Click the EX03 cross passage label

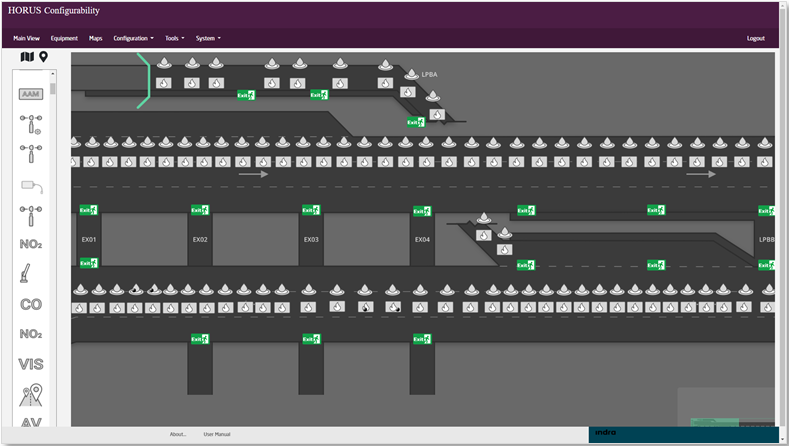311,240
